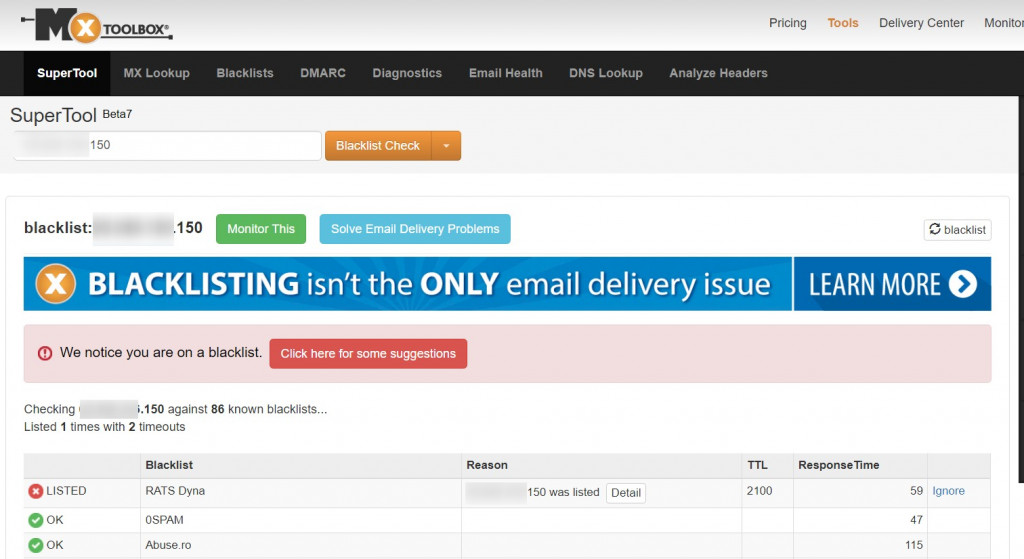Click the RATS Dyna blacklist name
1024x559 pixels.
click(175, 491)
